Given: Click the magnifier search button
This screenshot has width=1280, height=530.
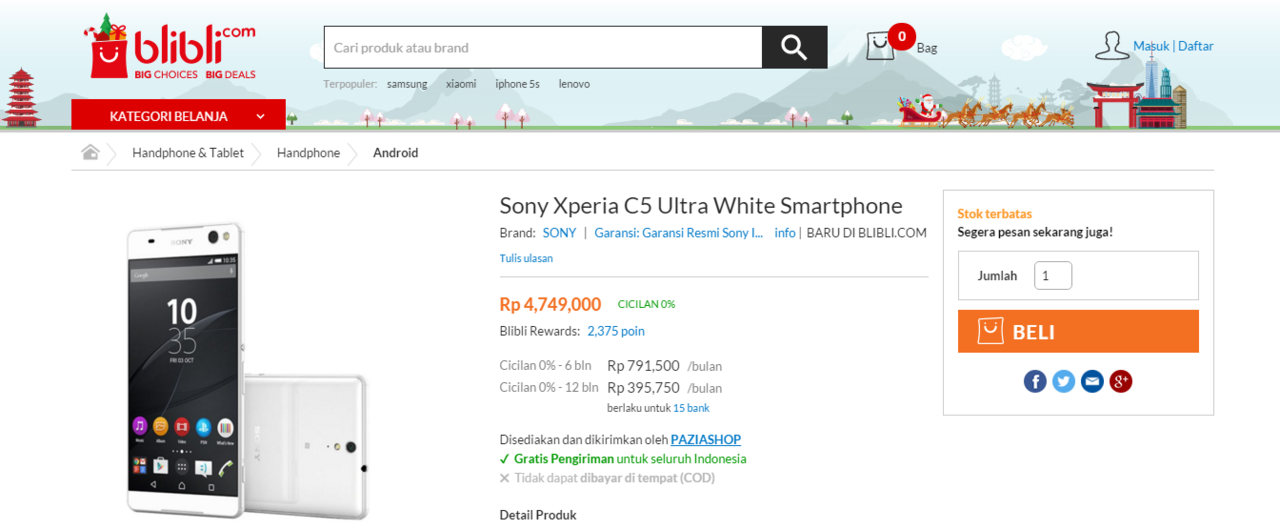Looking at the screenshot, I should point(794,47).
